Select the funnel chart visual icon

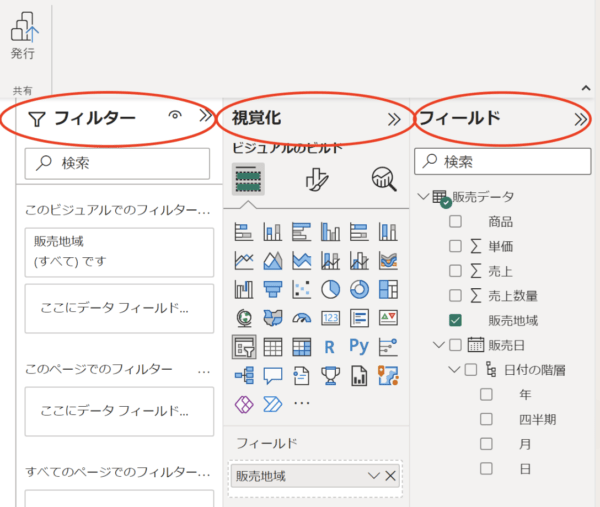point(273,290)
